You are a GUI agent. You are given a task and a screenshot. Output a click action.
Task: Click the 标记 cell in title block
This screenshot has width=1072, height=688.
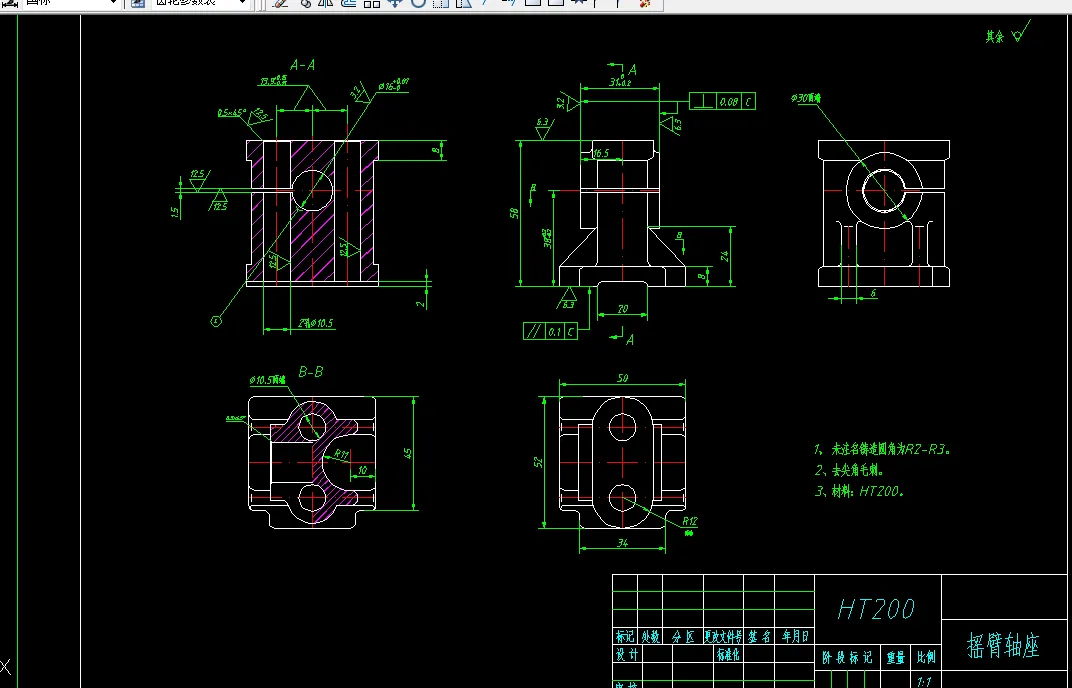coord(625,637)
